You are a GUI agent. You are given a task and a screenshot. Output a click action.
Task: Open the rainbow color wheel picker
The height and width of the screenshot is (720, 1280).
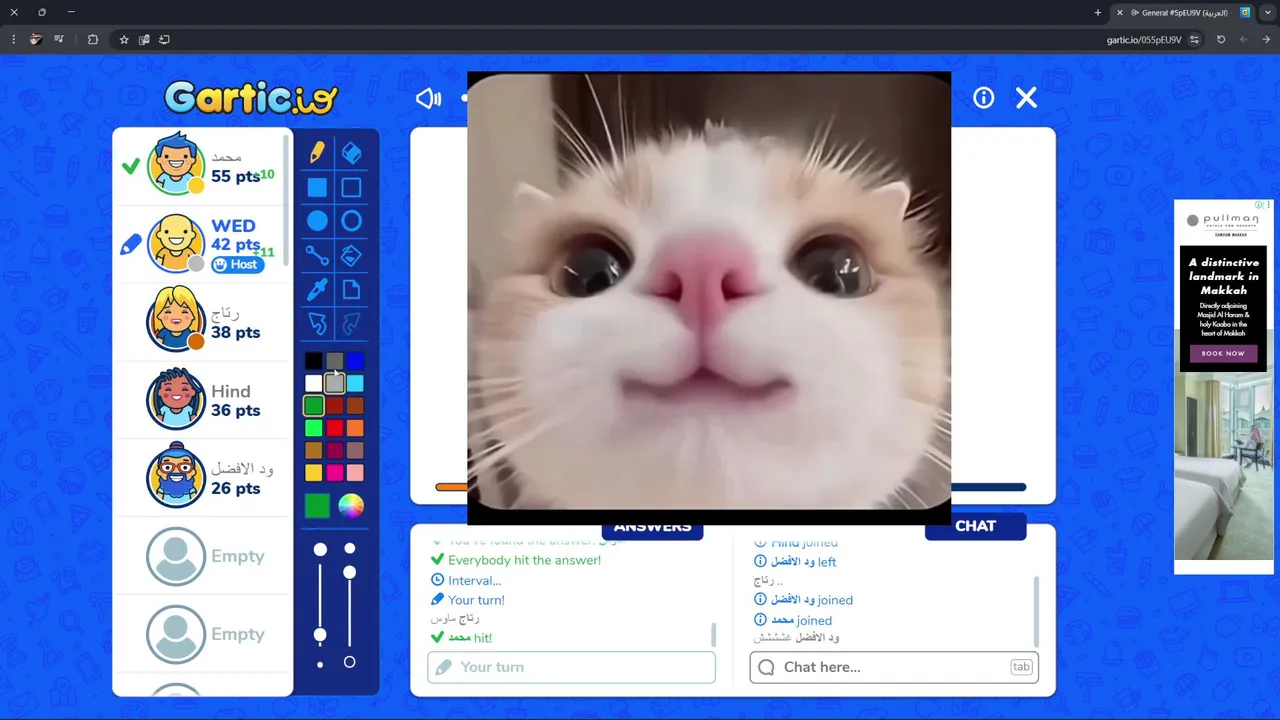tap(351, 506)
